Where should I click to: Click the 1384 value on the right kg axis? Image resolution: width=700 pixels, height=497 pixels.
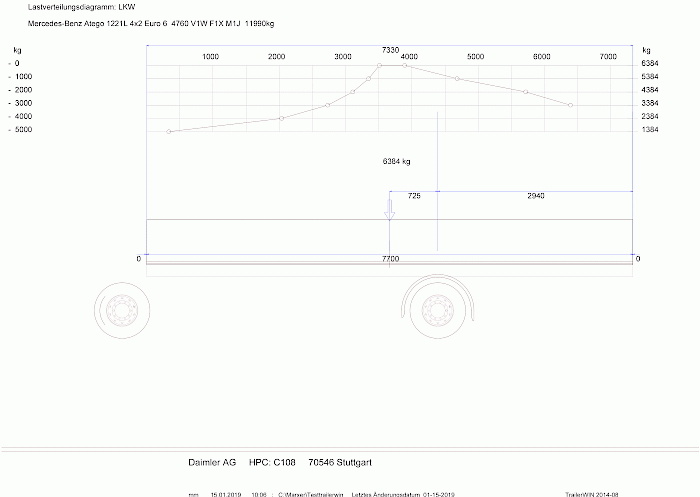click(649, 130)
